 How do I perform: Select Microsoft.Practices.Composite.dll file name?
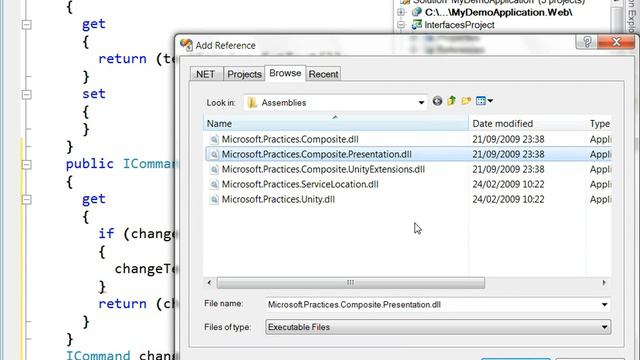click(290, 139)
